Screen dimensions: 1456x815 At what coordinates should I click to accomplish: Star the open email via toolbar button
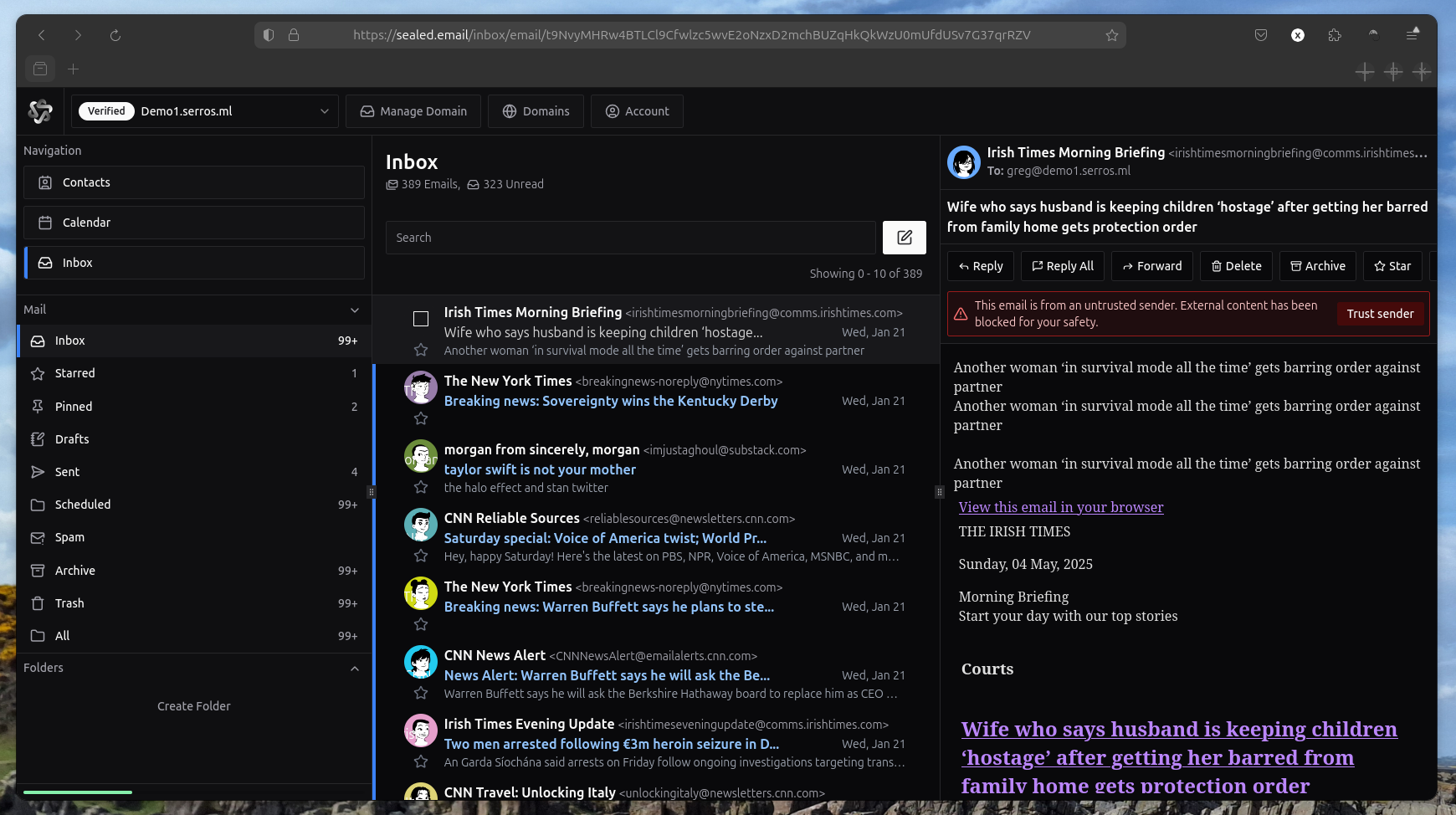pos(1392,266)
